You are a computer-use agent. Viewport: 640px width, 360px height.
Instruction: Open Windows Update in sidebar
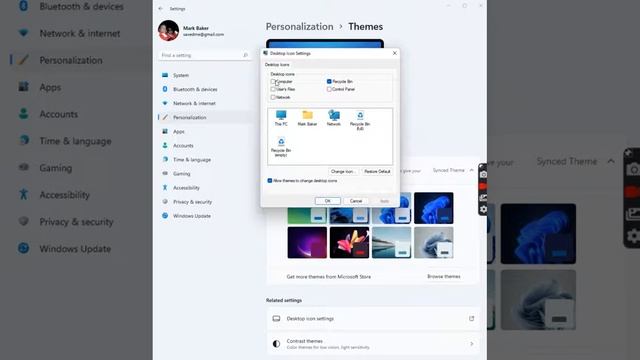click(x=191, y=216)
